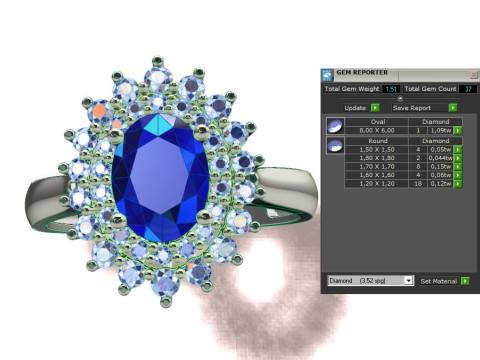Image resolution: width=480 pixels, height=360 pixels.
Task: Click the green Set Material arrow
Action: [x=465, y=281]
